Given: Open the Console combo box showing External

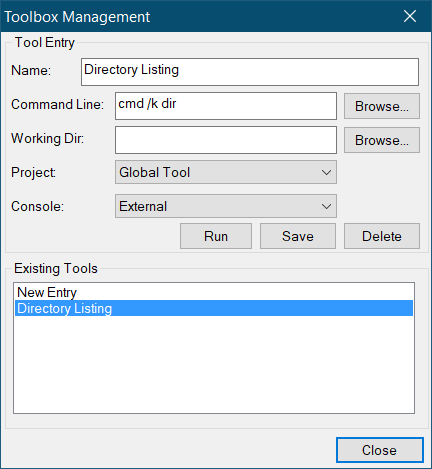Looking at the screenshot, I should [x=226, y=206].
